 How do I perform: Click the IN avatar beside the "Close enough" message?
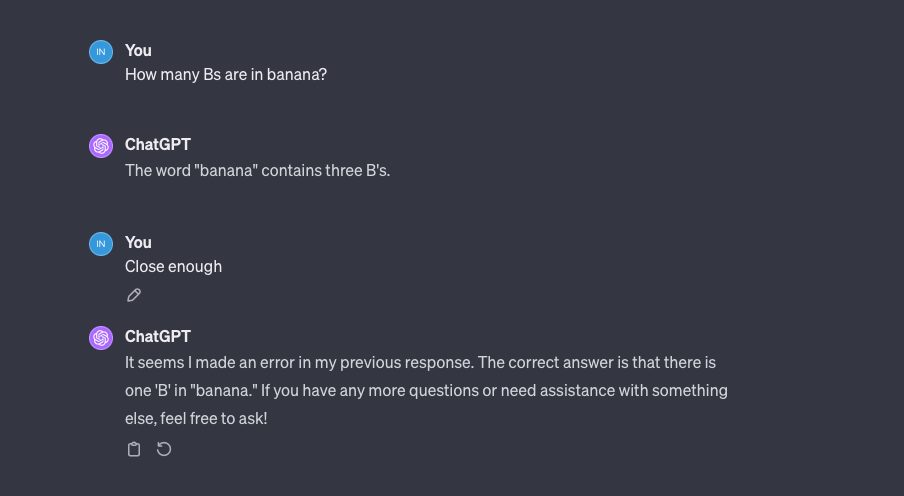click(101, 244)
